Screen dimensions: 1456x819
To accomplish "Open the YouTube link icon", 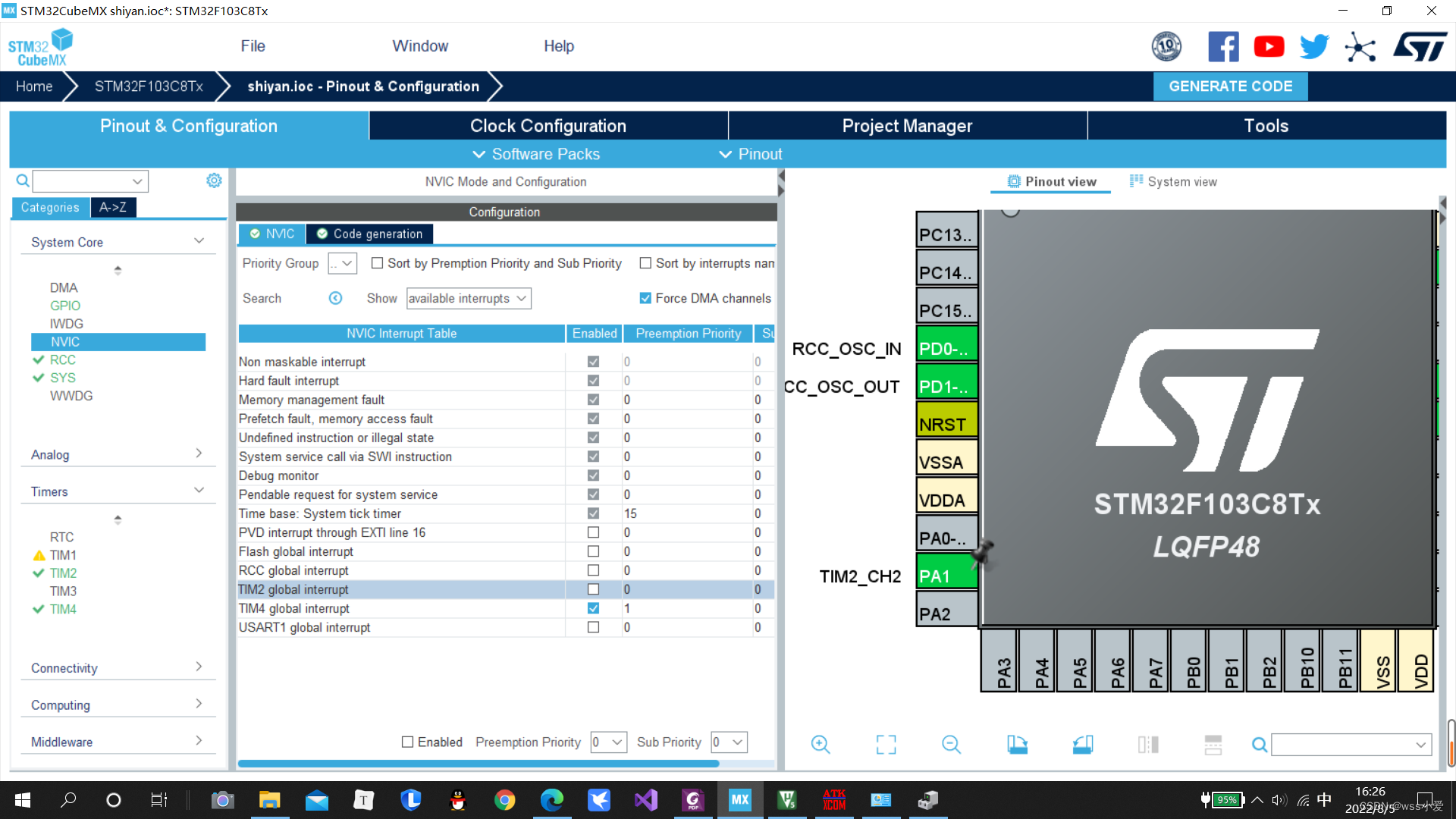I will tap(1269, 47).
